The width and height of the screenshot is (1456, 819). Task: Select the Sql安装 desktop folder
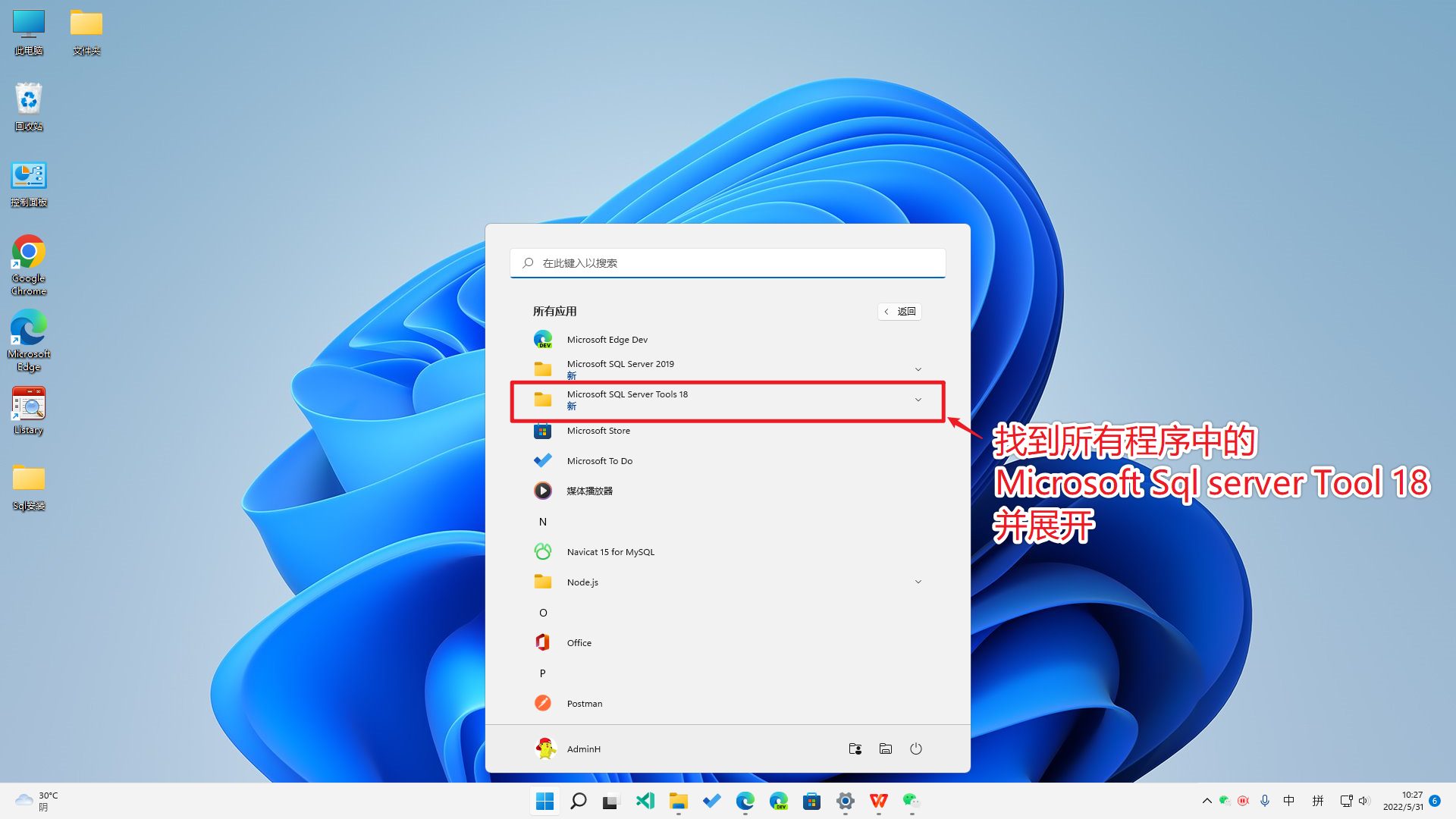click(x=29, y=487)
